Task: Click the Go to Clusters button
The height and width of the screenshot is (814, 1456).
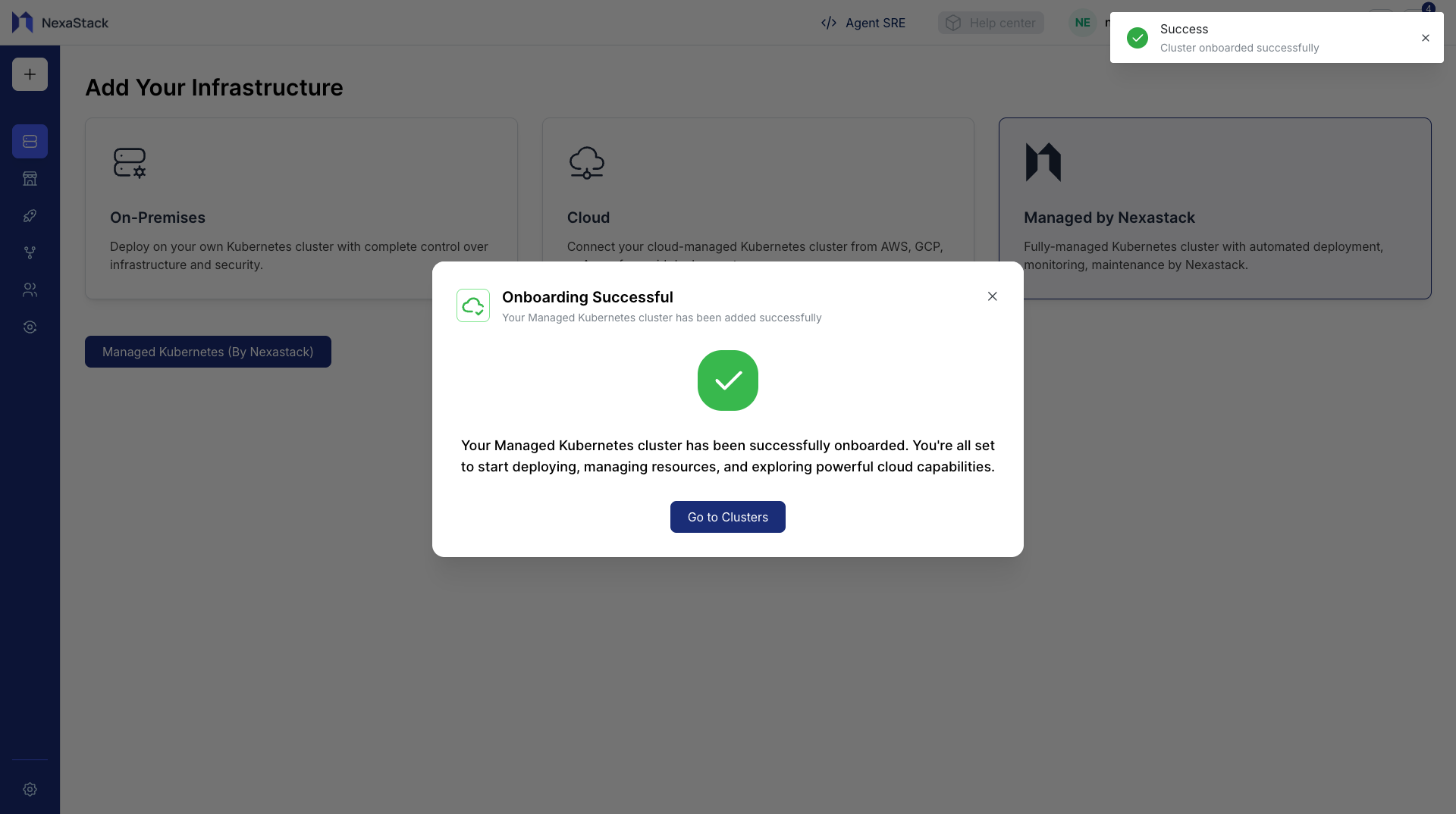Action: [x=727, y=517]
